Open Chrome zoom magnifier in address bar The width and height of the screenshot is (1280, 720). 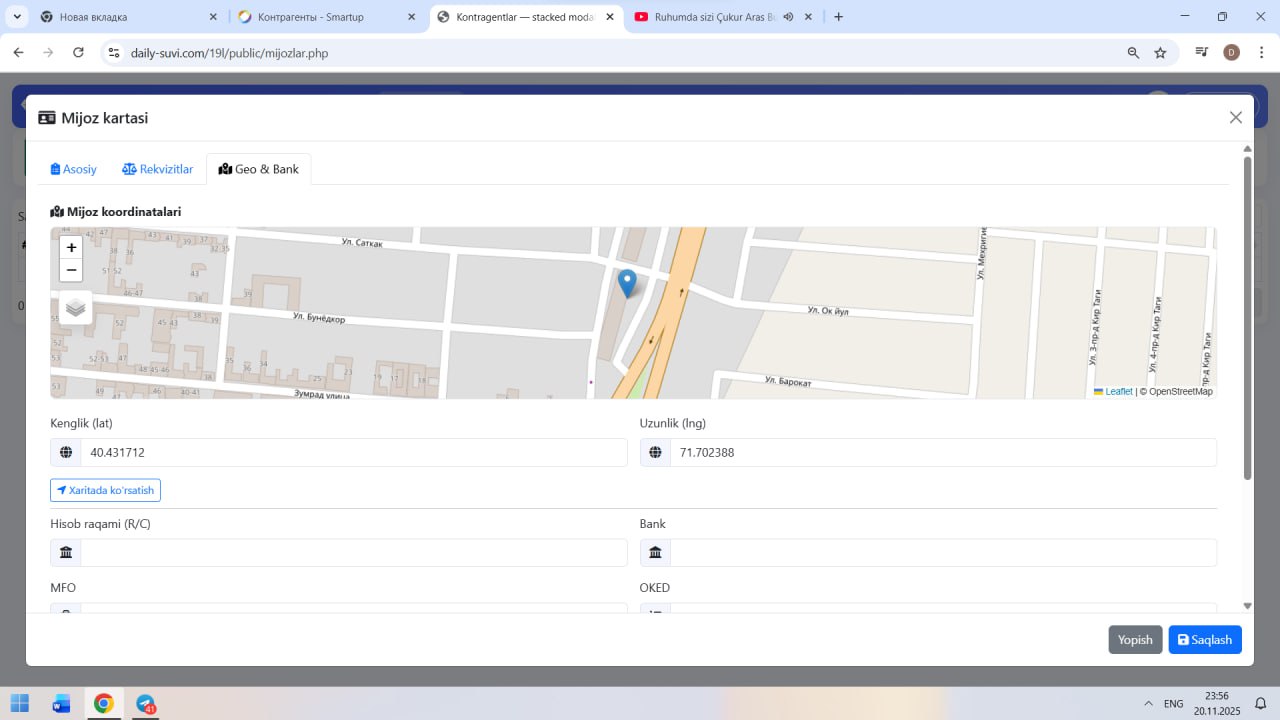click(1133, 53)
